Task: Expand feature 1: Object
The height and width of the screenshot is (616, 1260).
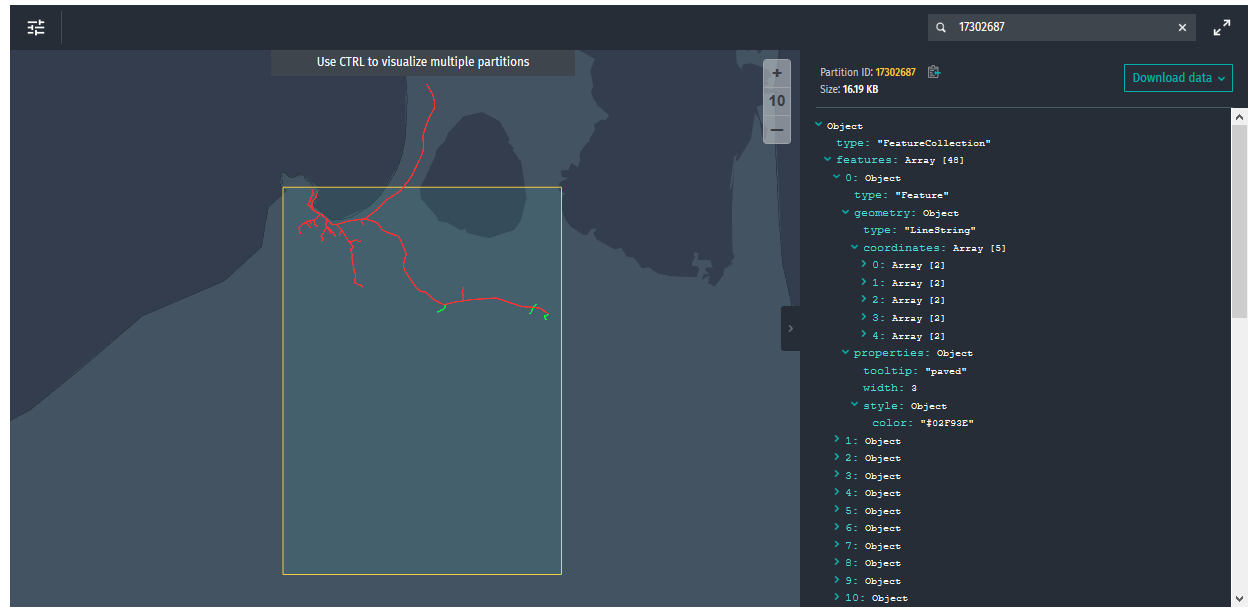Action: pyautogui.click(x=837, y=440)
